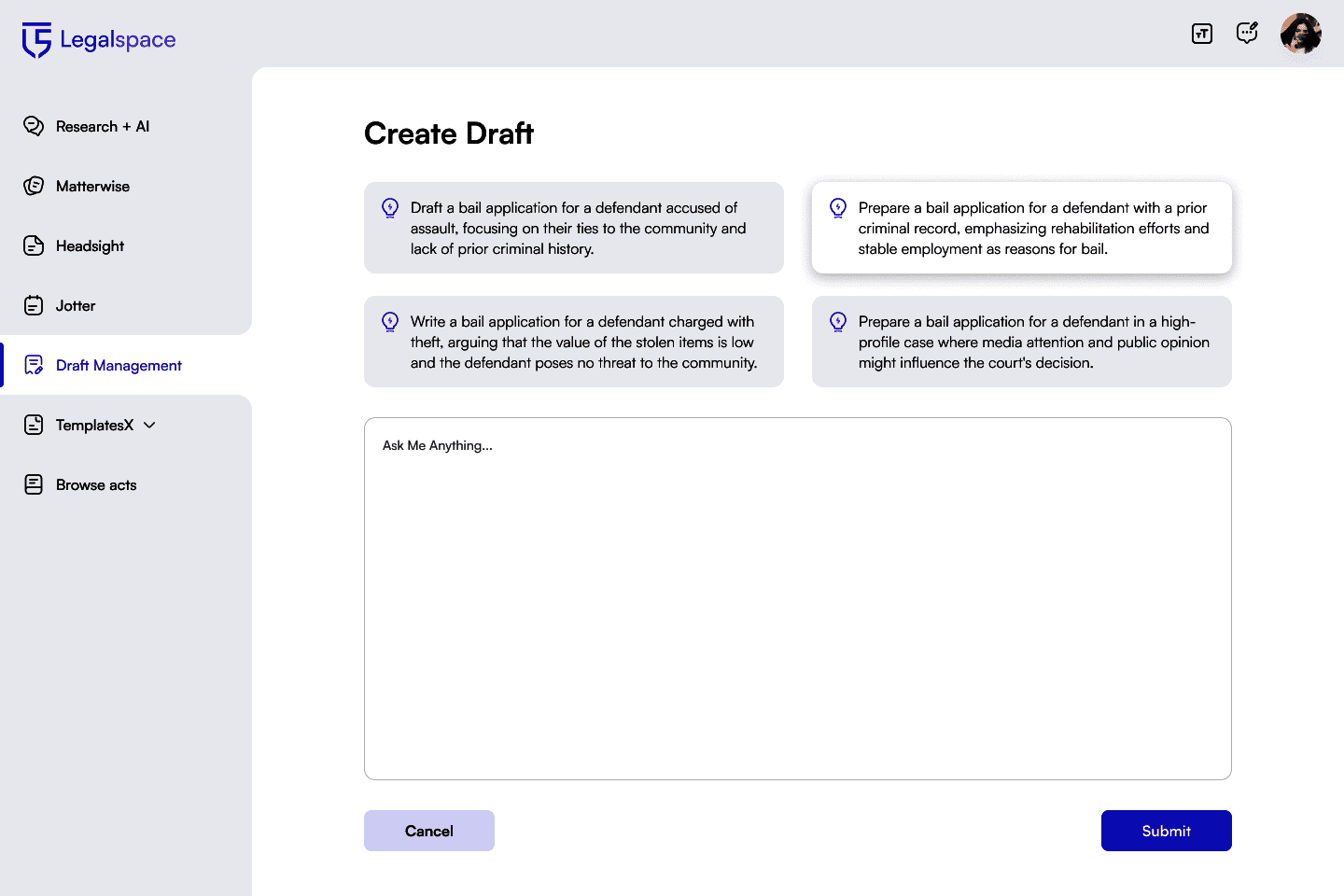Open the Matterwise menu item
Screen dimensions: 1344x896
click(x=92, y=186)
